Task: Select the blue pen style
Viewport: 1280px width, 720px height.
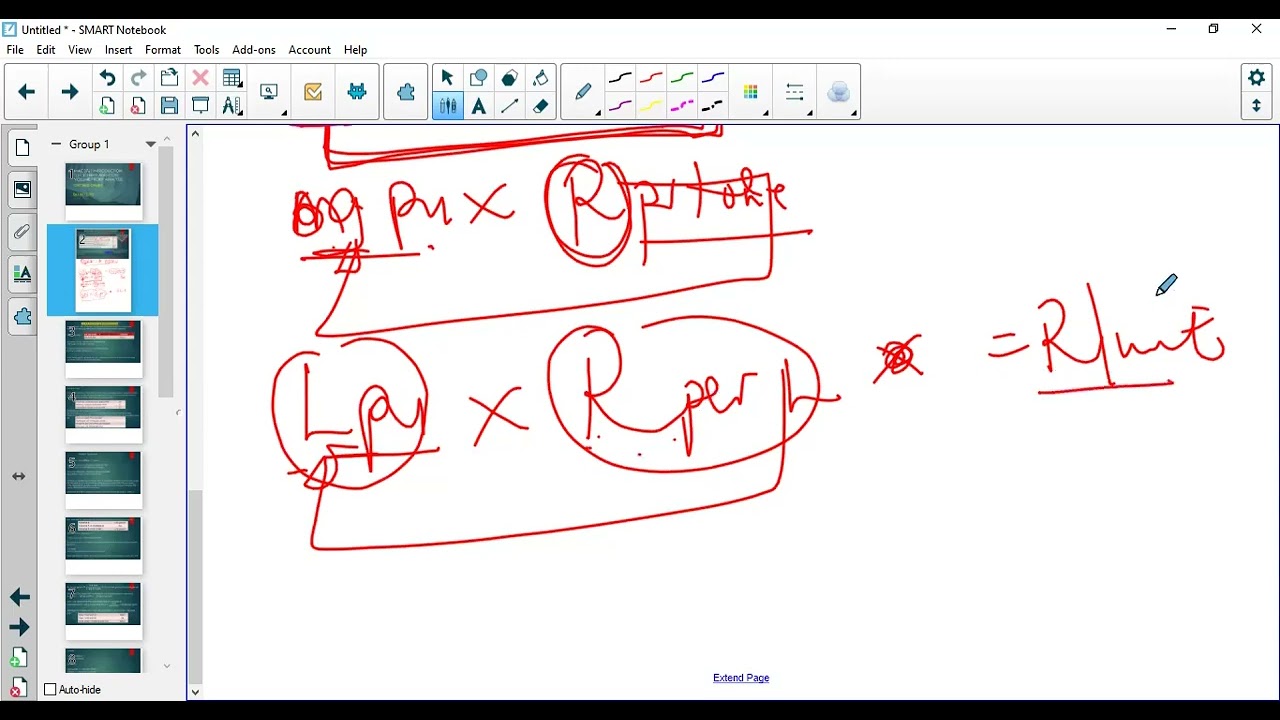Action: point(713,78)
